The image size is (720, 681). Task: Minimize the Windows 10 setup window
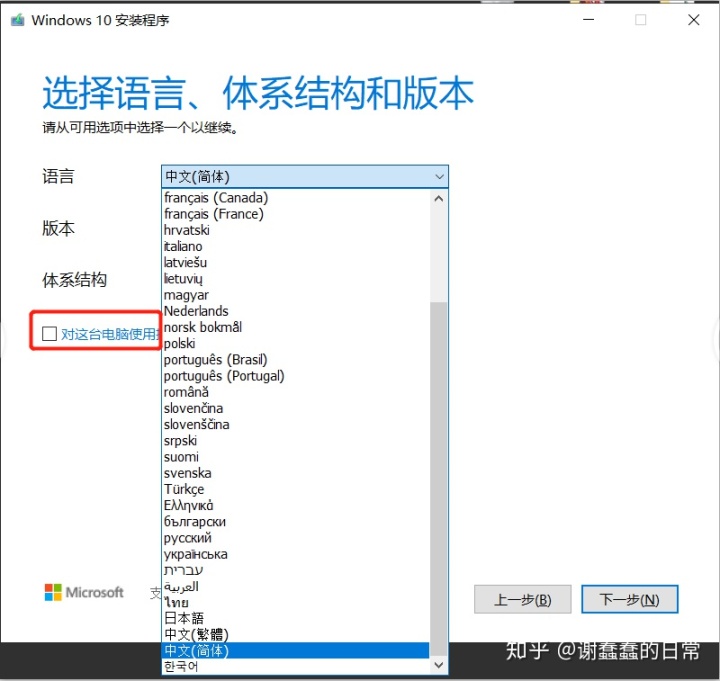pos(589,20)
